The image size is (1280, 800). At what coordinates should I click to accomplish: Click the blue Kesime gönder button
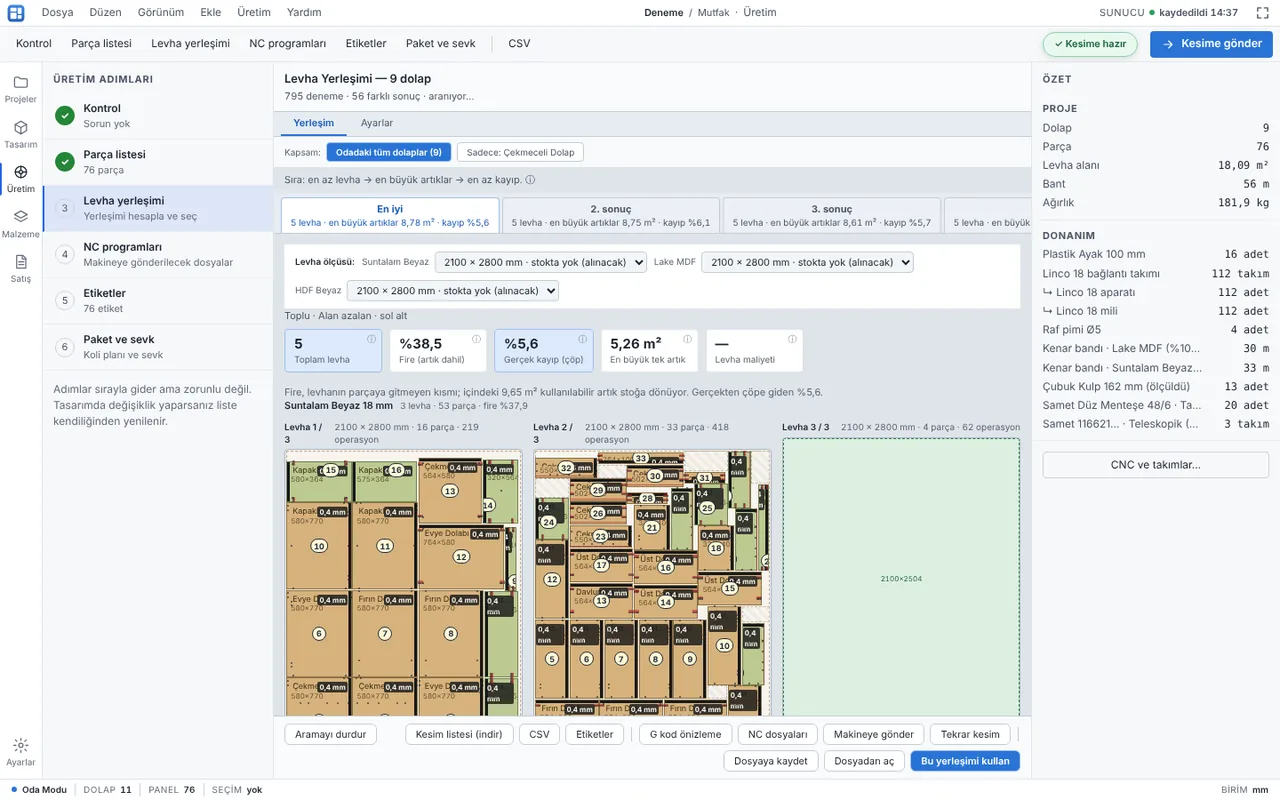[x=1211, y=44]
